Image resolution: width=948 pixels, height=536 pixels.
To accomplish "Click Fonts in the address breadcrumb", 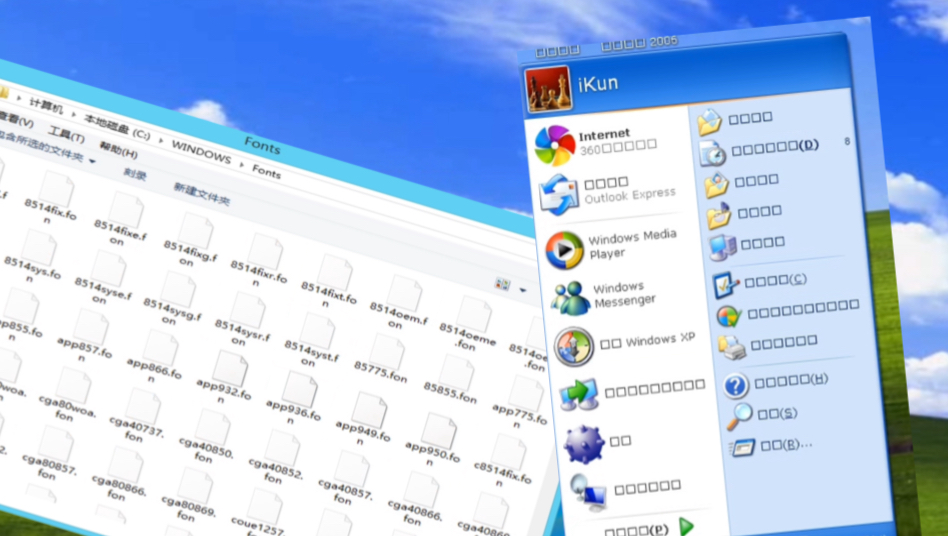I will tap(267, 171).
